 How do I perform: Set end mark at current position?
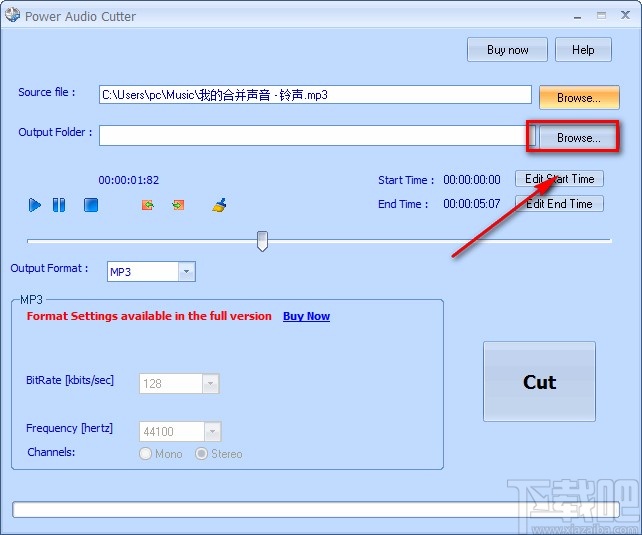point(178,205)
